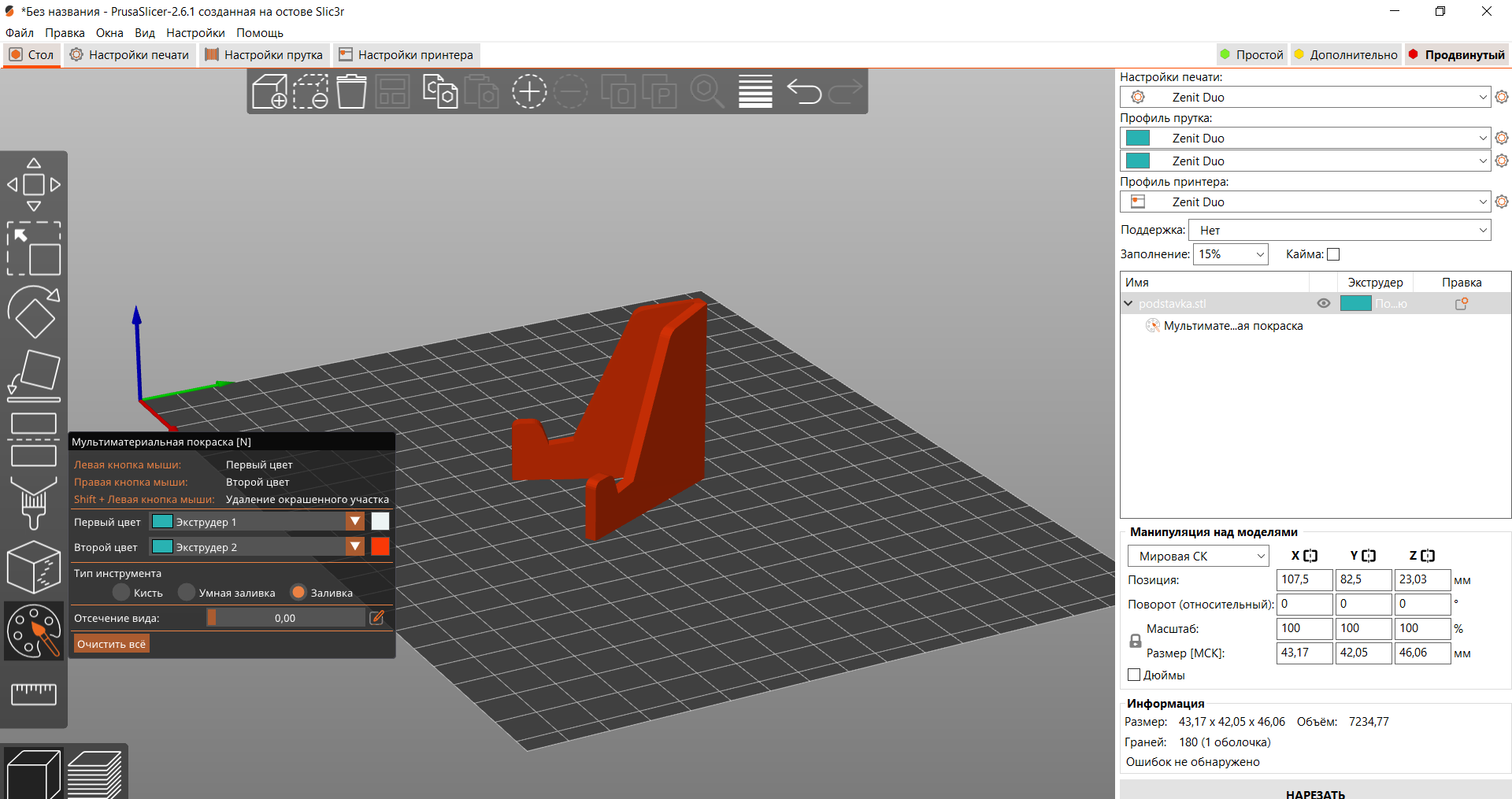Select the Scale tool in left toolbar

34,249
